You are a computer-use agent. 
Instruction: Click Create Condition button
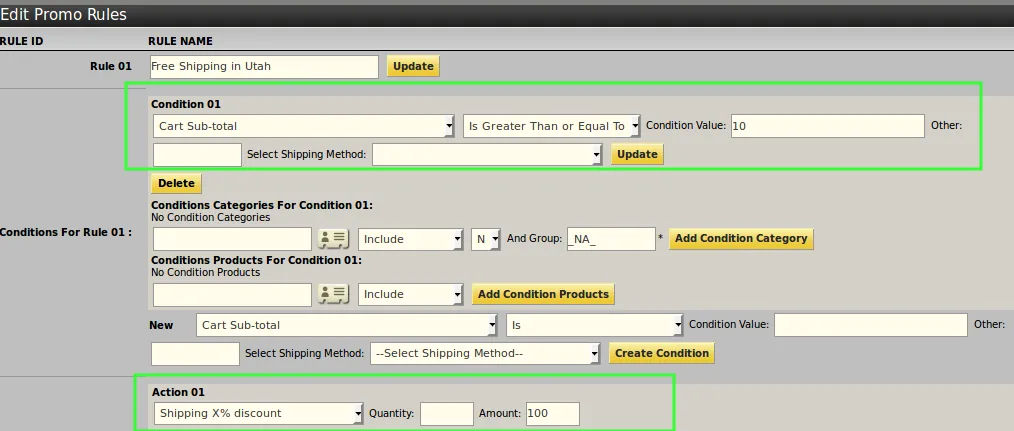(x=662, y=353)
